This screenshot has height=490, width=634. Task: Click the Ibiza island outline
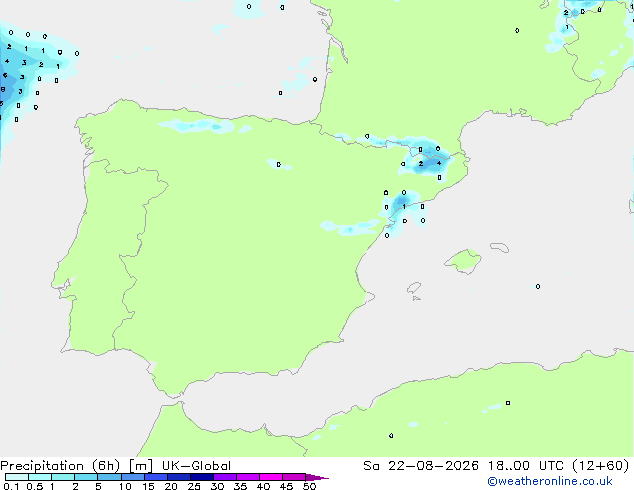(414, 288)
